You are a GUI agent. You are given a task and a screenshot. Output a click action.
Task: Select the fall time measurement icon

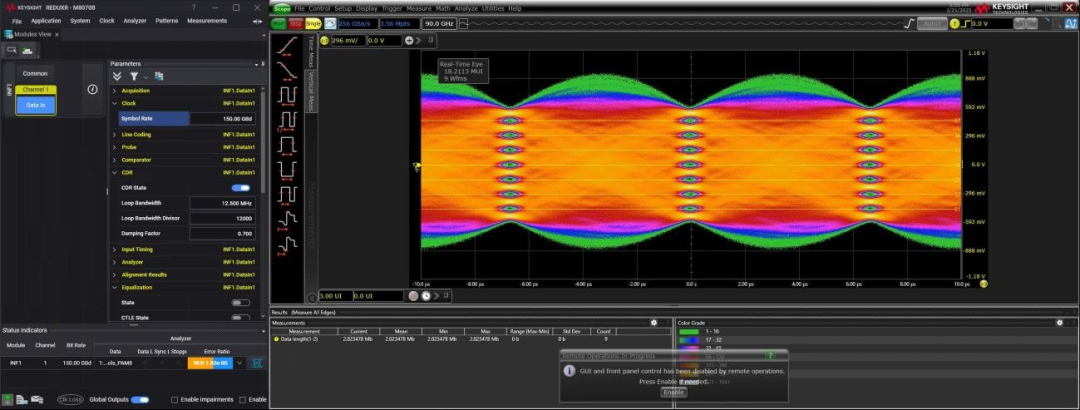tap(287, 69)
